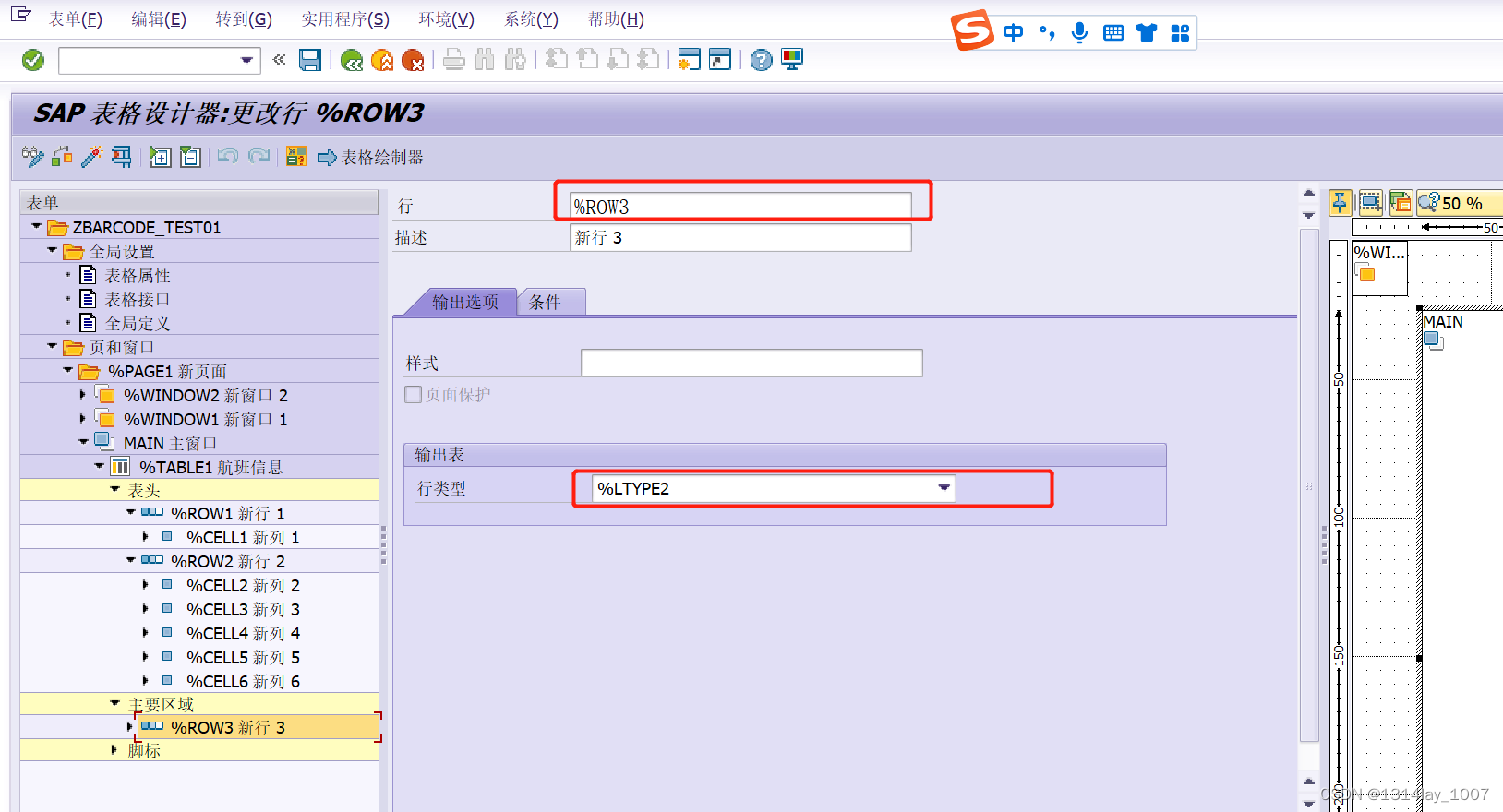Viewport: 1503px width, 812px height.
Task: Open the 编辑(E) menu
Action: pyautogui.click(x=159, y=19)
